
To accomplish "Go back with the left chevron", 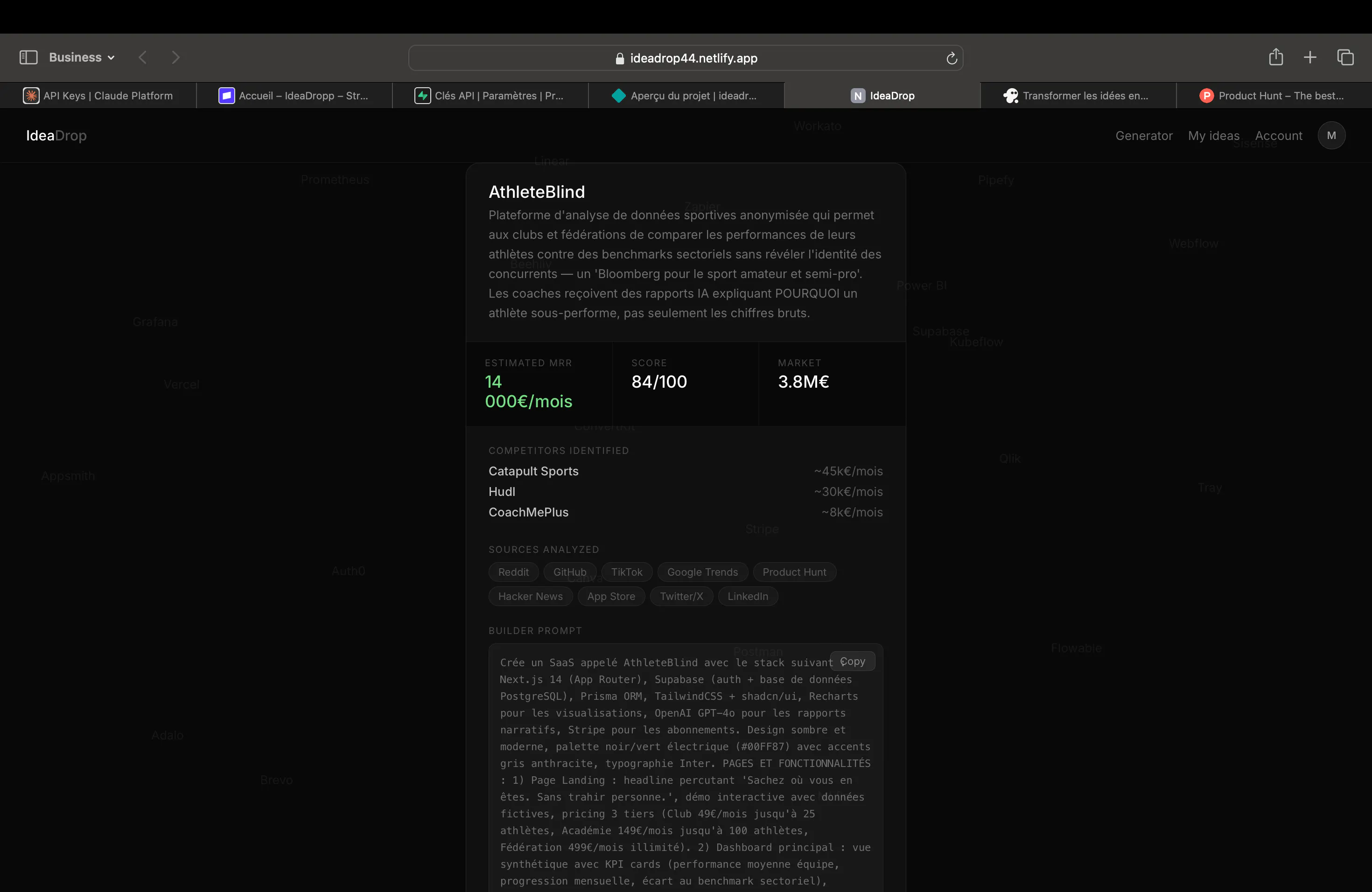I will [143, 58].
